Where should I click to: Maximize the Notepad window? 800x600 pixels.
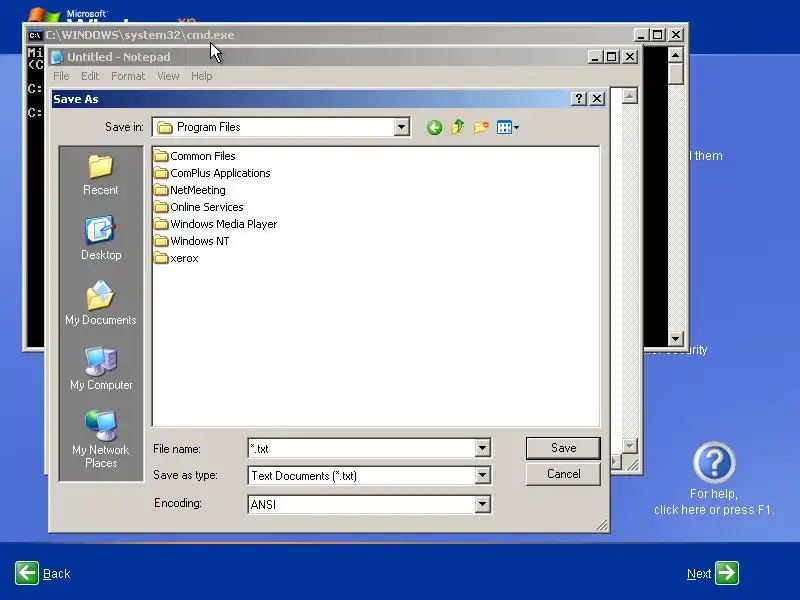point(611,57)
